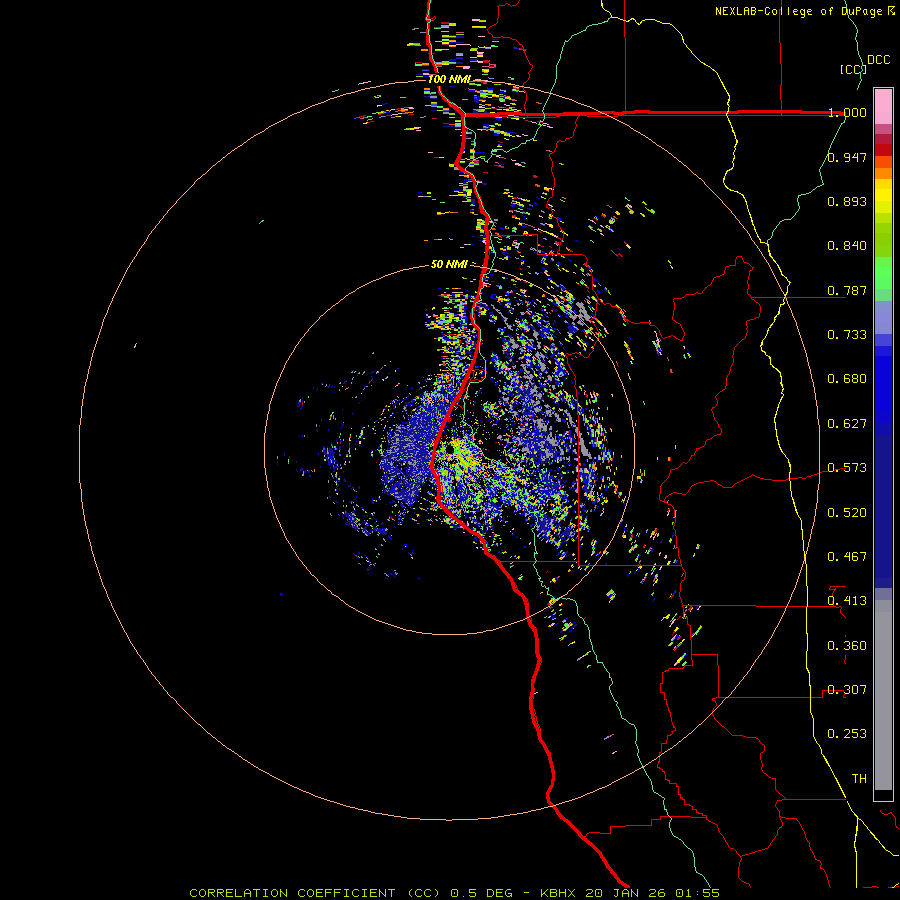Click the 0.413 scale value
900x900 pixels.
(847, 601)
